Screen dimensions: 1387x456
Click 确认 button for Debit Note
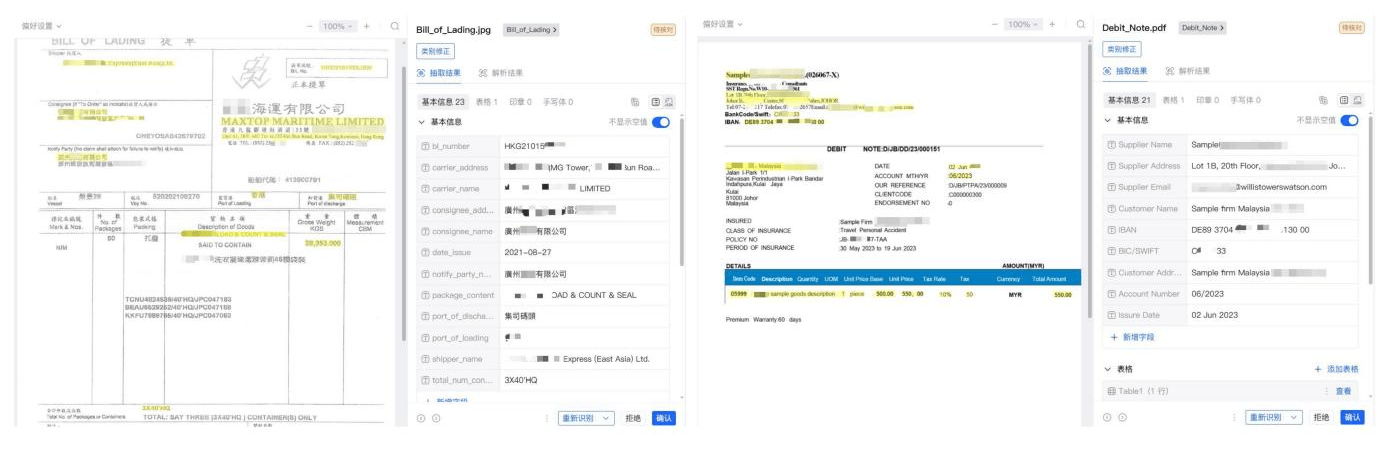(x=1353, y=417)
